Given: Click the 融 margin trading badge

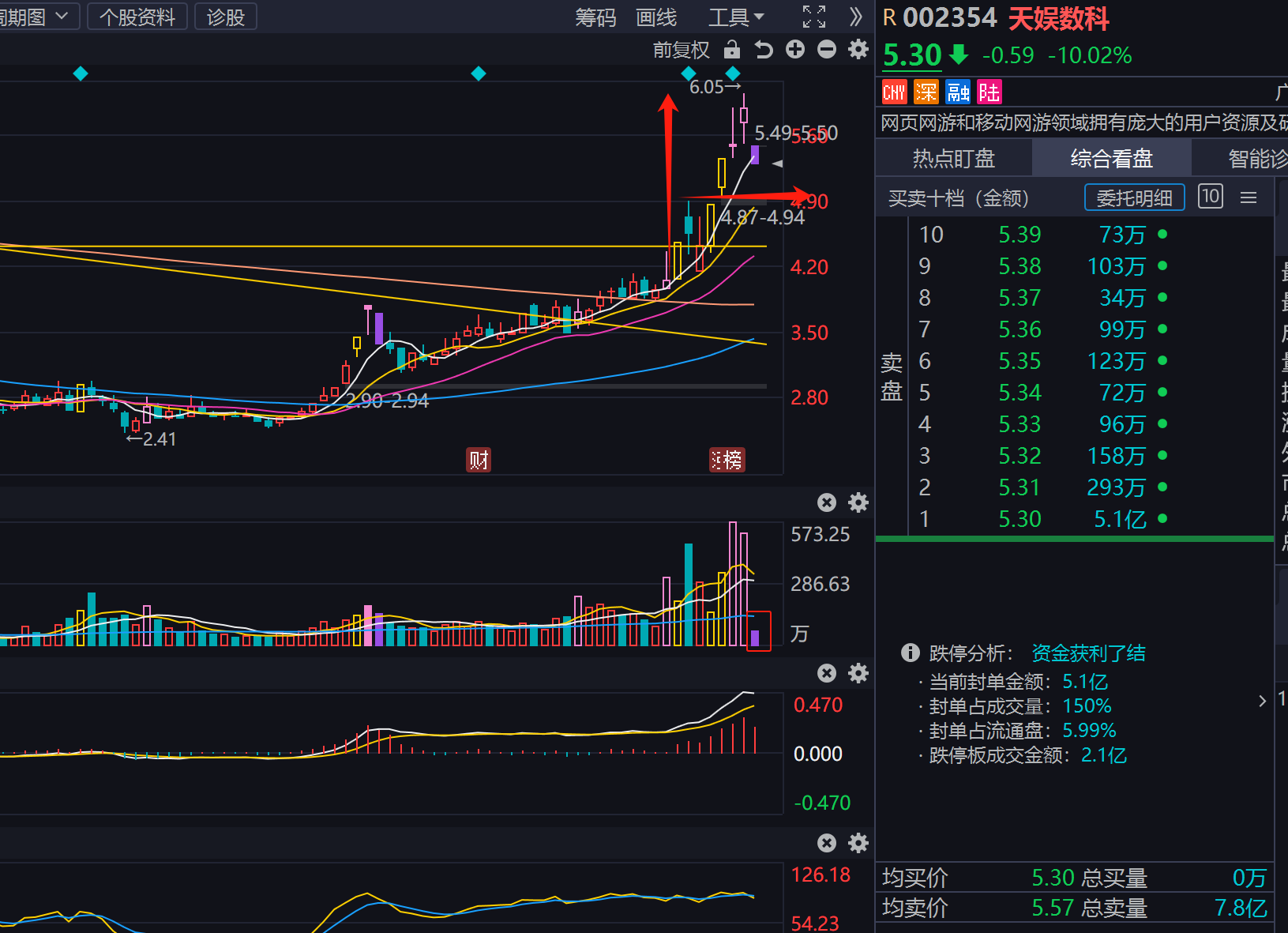Looking at the screenshot, I should coord(958,92).
